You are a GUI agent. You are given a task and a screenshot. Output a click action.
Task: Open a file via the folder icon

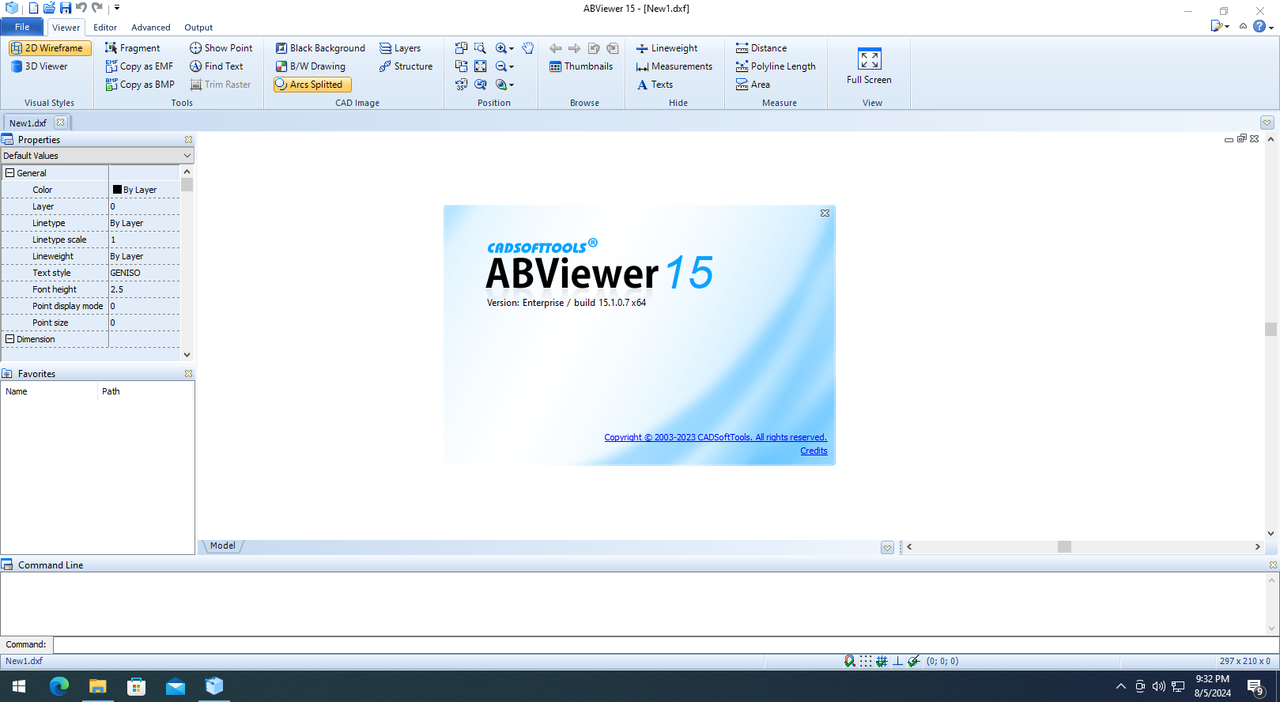point(49,8)
